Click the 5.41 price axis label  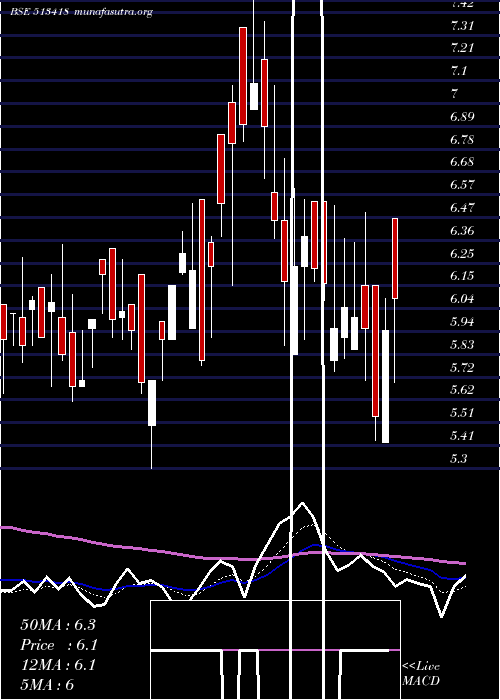(462, 435)
